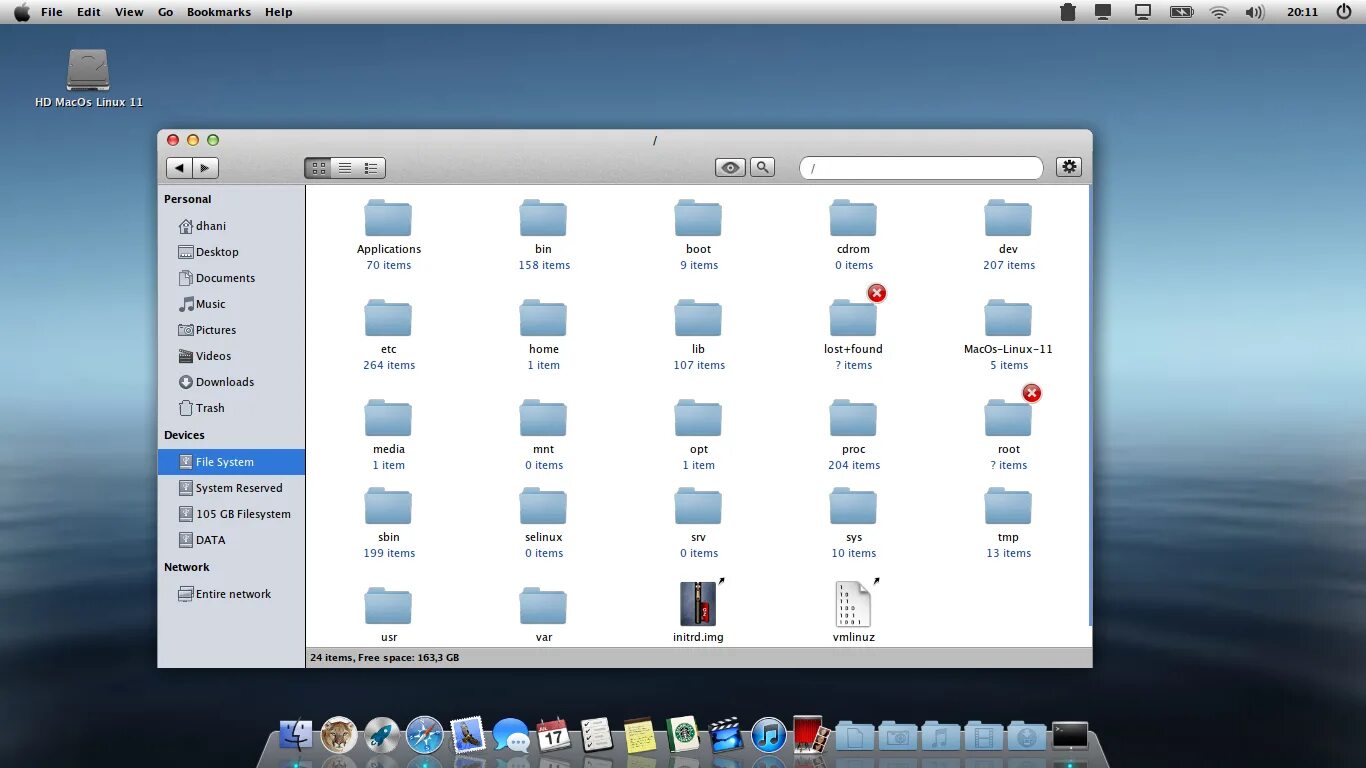Click the volume icon in menu bar
This screenshot has width=1366, height=768.
[x=1254, y=12]
